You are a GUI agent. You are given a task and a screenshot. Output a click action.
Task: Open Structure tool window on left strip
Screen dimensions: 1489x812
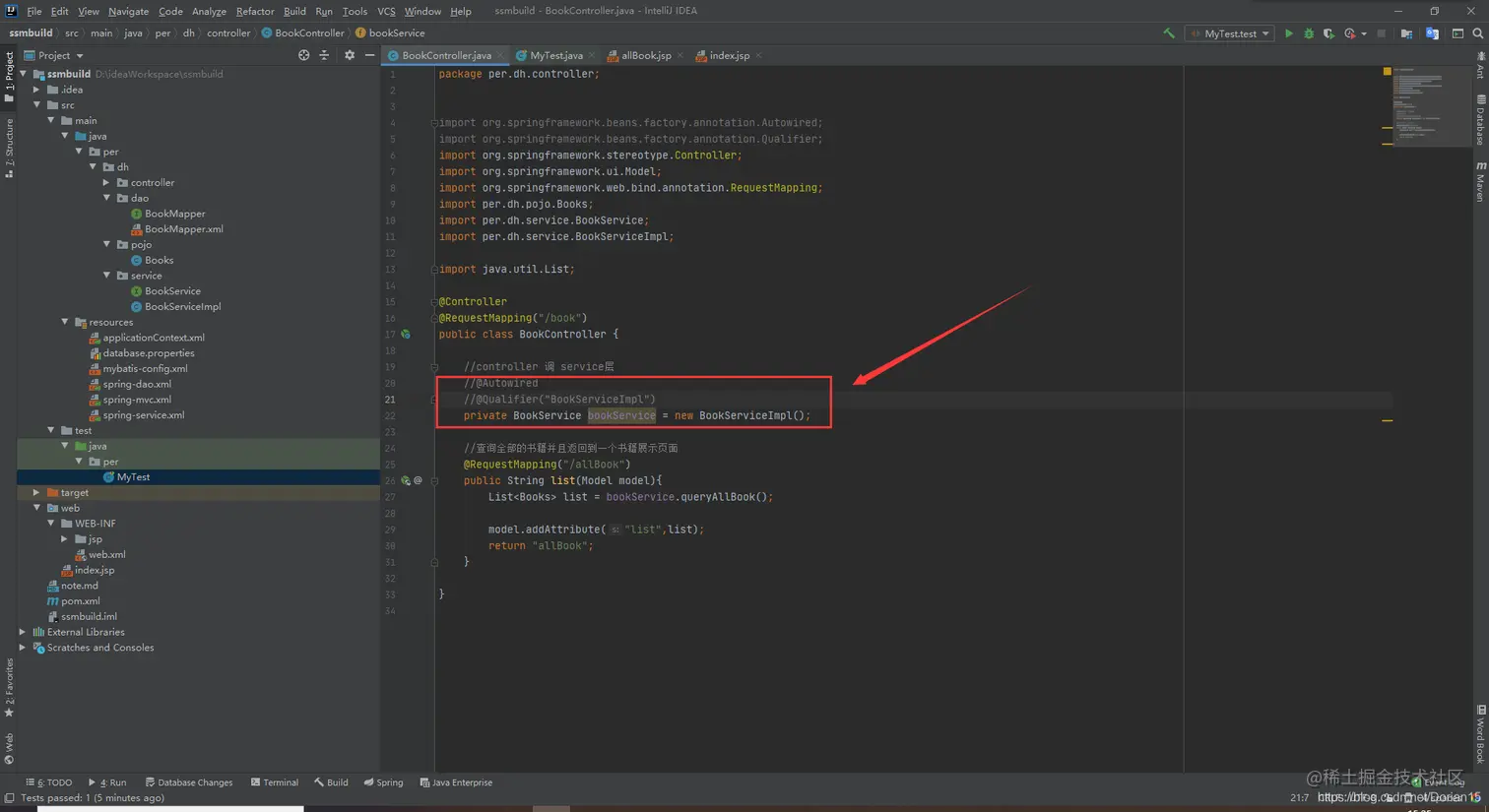click(x=9, y=148)
